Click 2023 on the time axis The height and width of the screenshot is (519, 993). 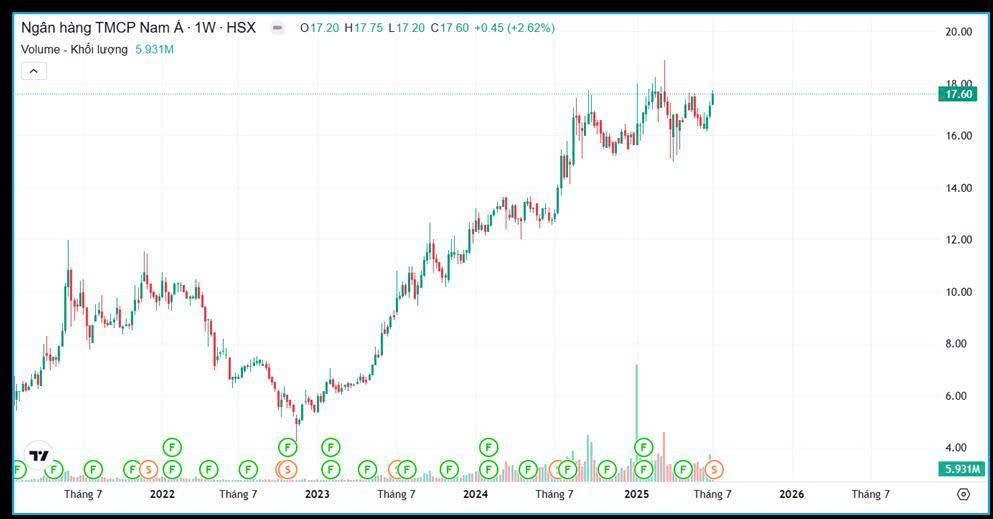[x=317, y=494]
